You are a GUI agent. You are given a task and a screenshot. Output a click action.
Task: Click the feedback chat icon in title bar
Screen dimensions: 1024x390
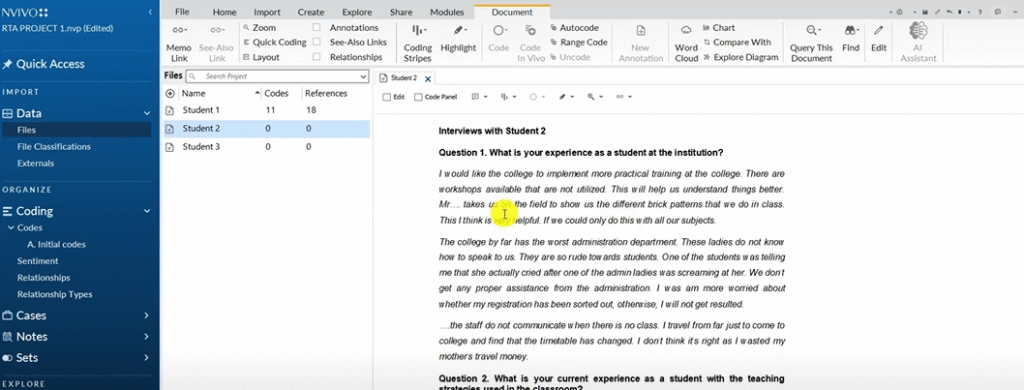coord(999,12)
